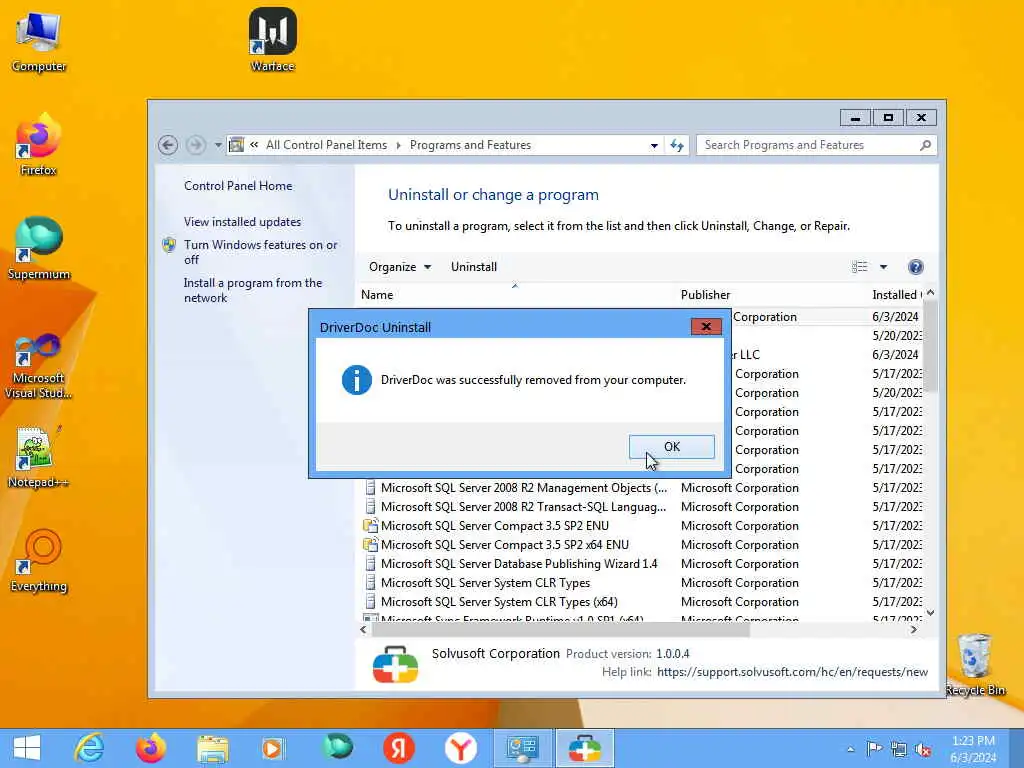Go back in Programs and Features
1024x768 pixels.
(x=168, y=145)
